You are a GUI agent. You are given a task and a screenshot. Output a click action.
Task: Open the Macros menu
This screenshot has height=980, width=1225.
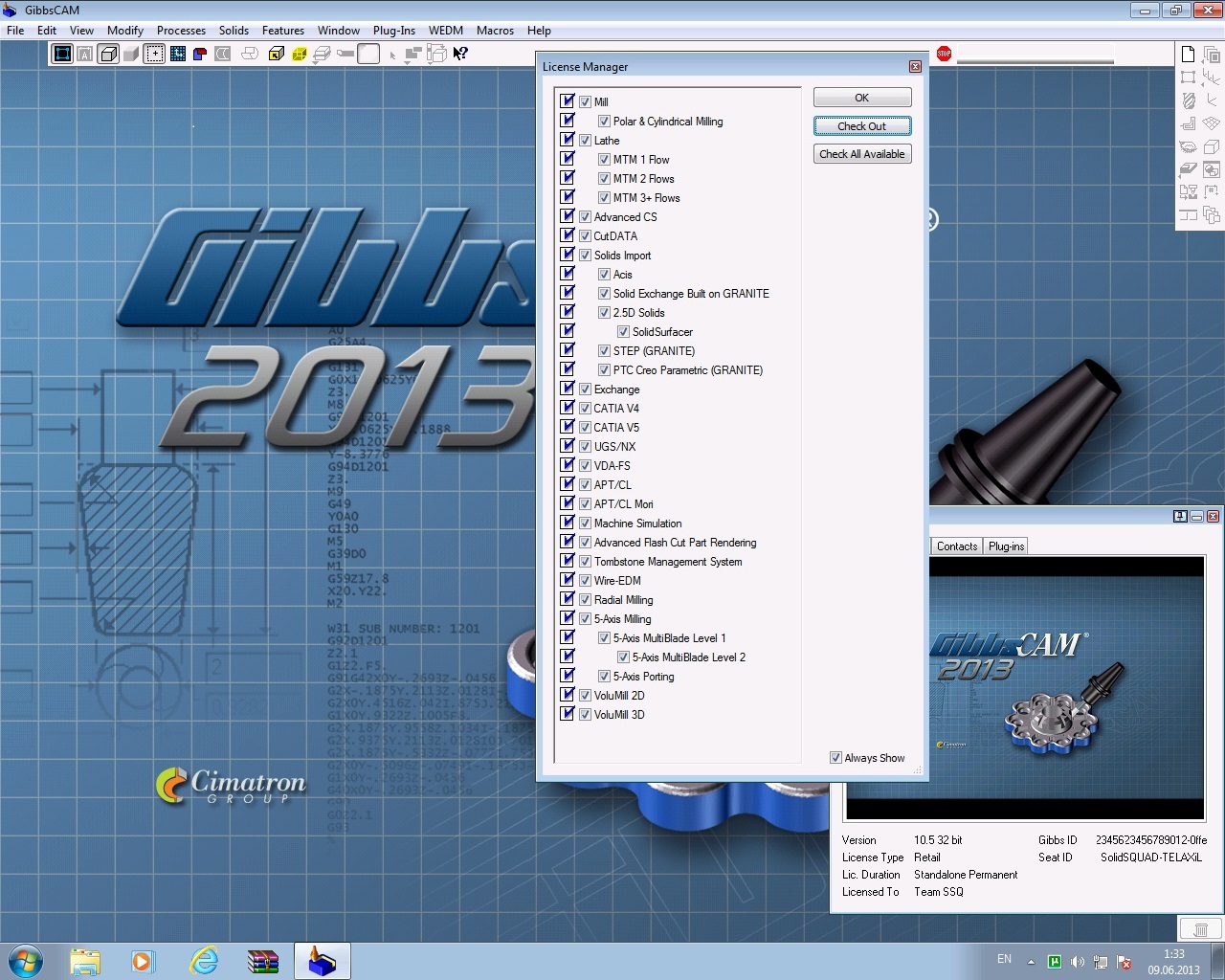click(495, 31)
